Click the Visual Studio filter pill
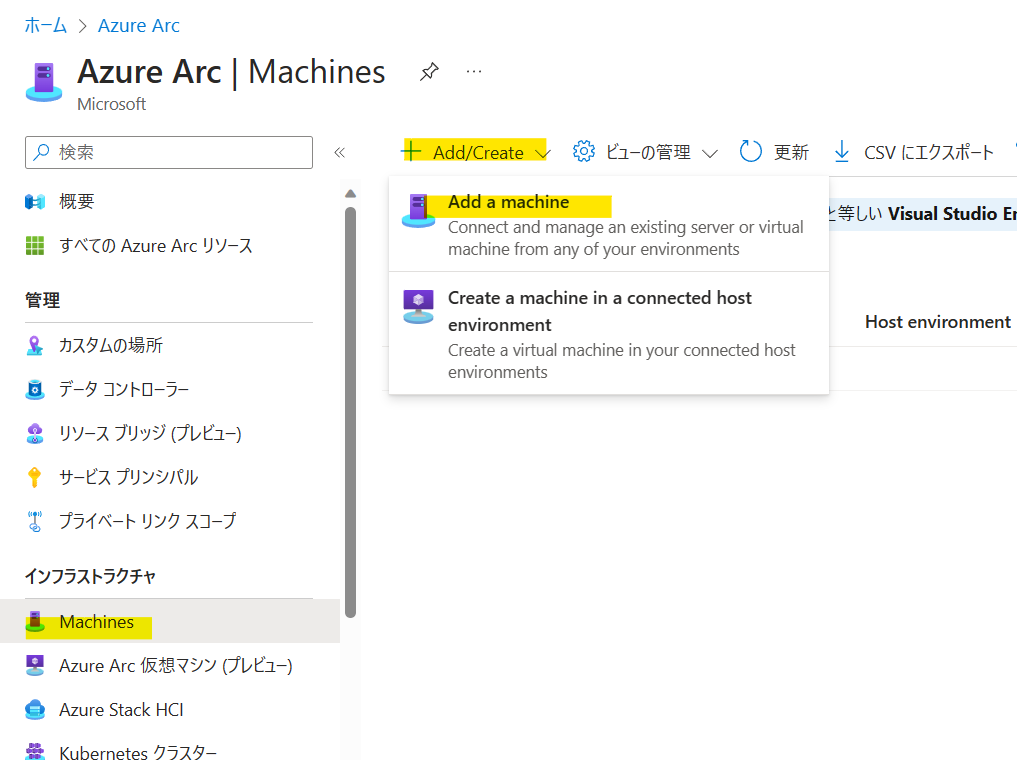 point(922,213)
